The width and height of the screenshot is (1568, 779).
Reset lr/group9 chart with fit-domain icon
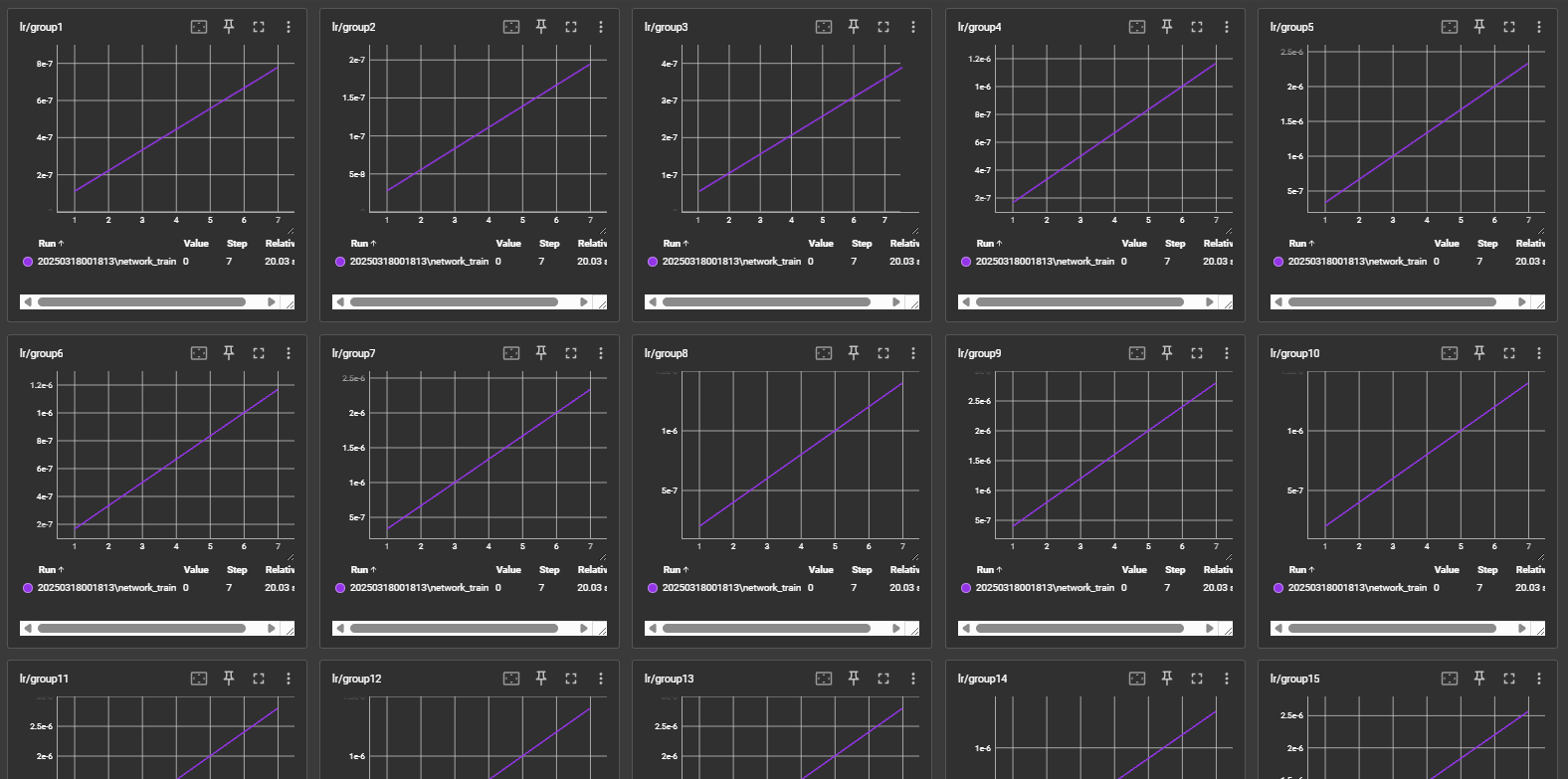click(1137, 353)
